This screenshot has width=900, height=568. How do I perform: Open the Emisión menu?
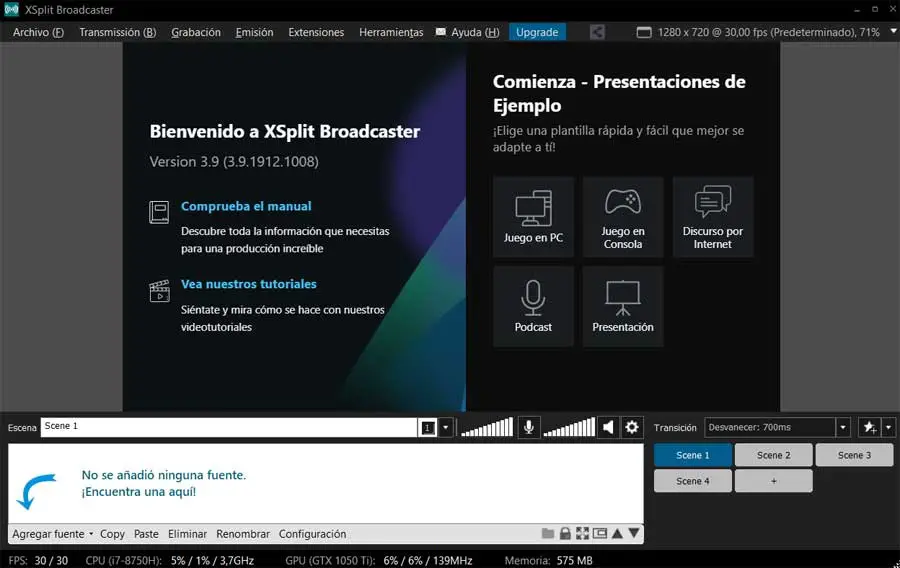(x=254, y=32)
